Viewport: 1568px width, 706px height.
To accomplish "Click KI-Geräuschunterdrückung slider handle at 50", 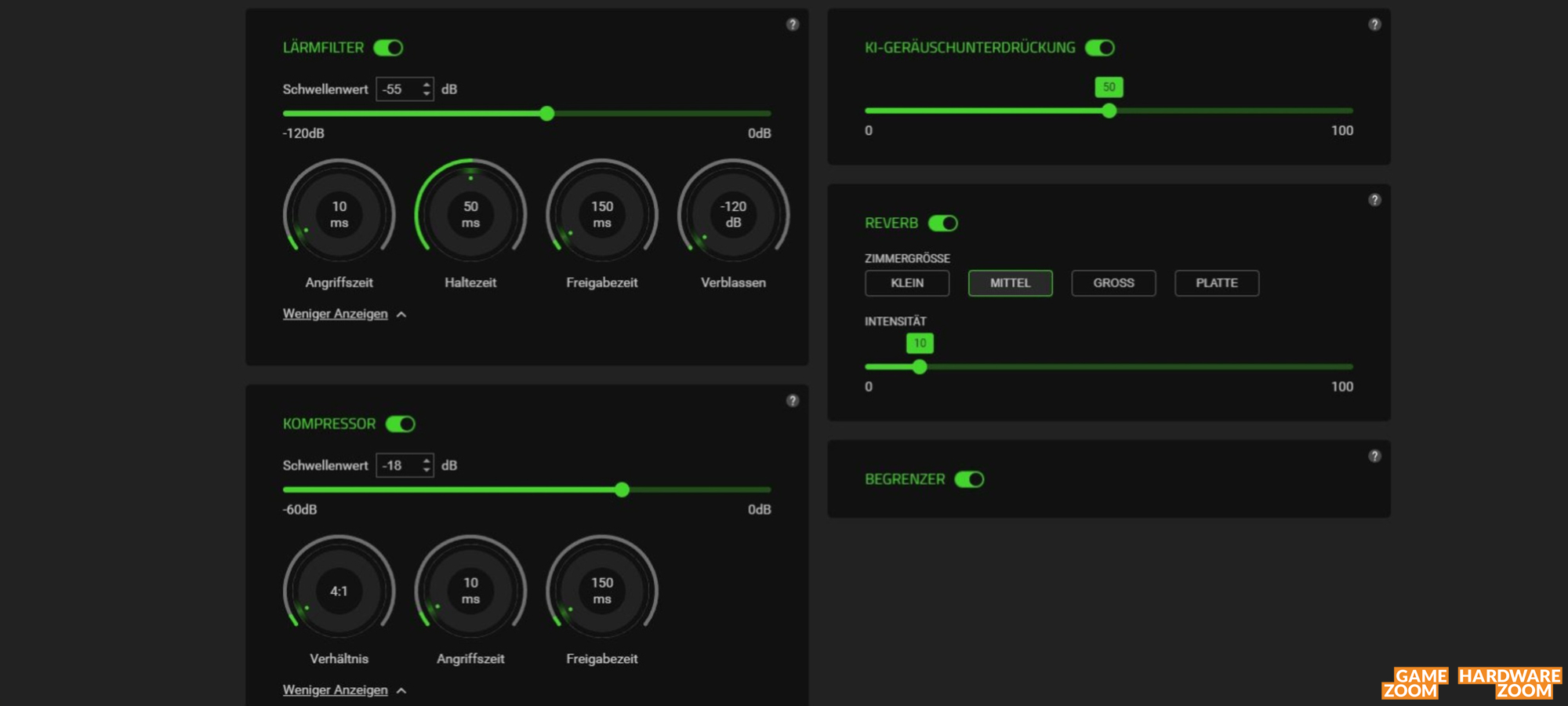I will tap(1109, 111).
